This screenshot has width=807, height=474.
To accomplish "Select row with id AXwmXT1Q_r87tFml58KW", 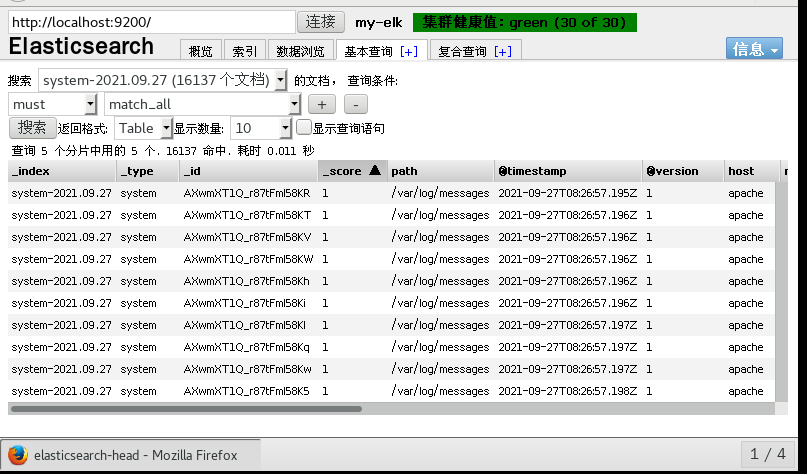I will point(391,259).
